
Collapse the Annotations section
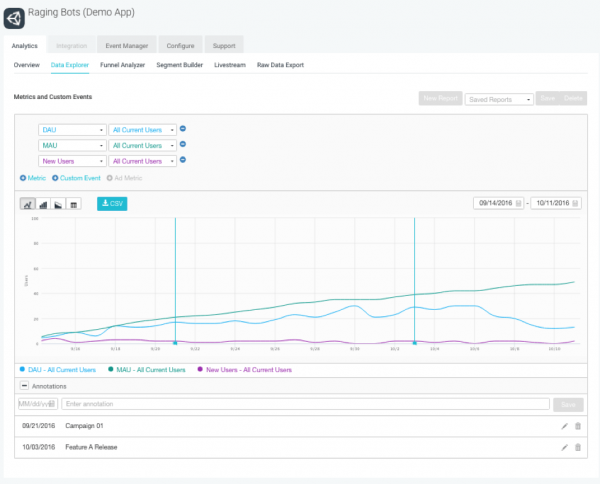(24, 386)
